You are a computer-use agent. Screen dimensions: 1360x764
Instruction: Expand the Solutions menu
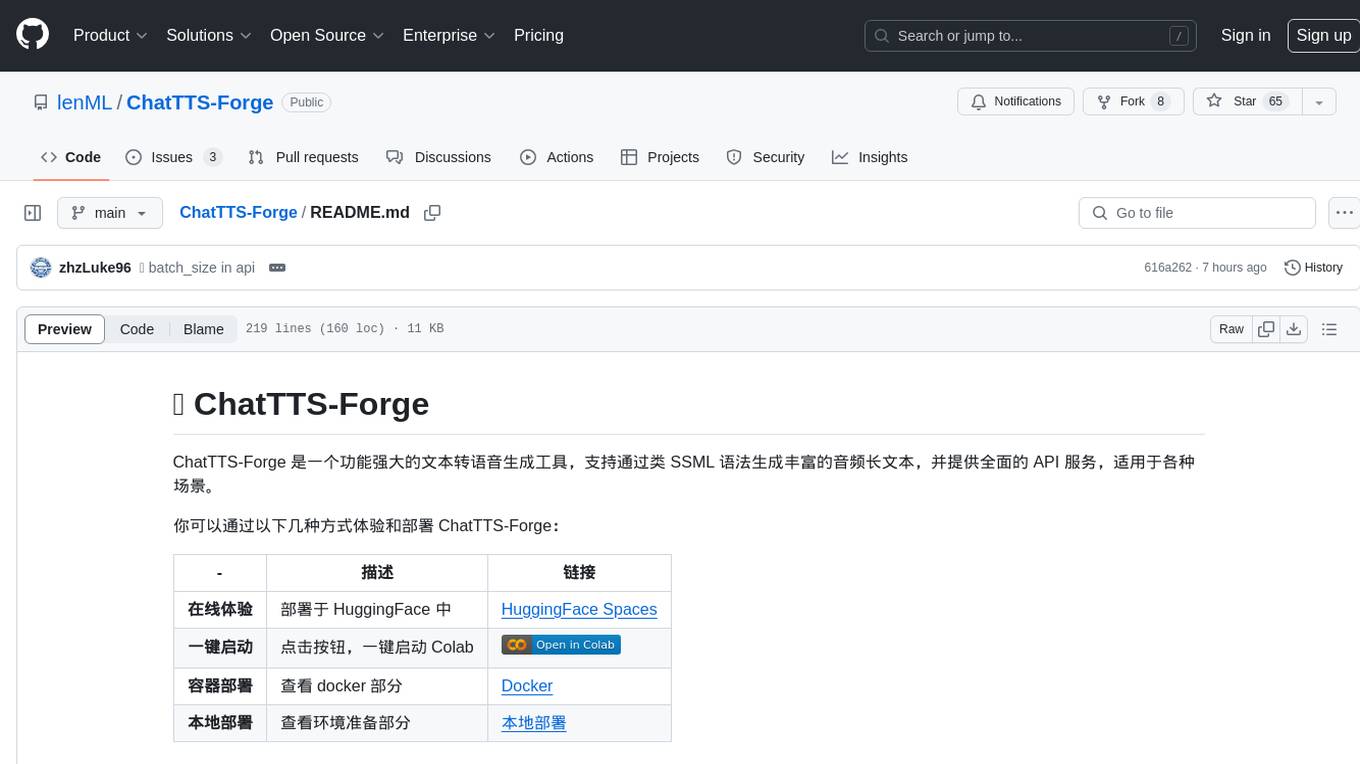(208, 35)
